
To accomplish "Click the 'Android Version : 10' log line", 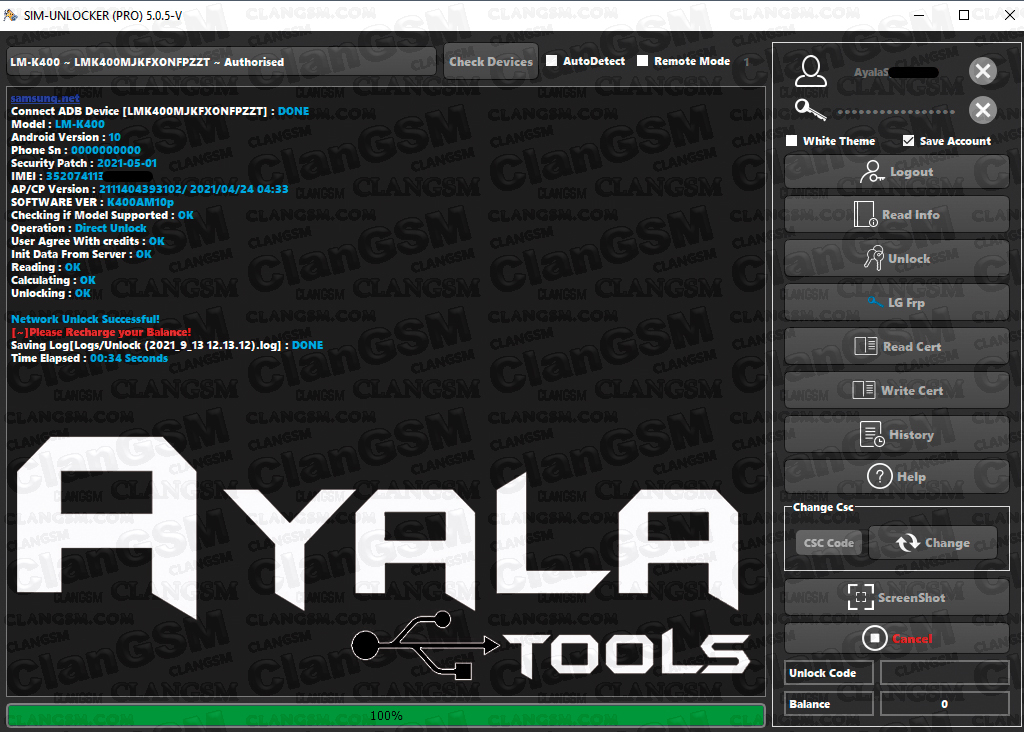I will [66, 137].
